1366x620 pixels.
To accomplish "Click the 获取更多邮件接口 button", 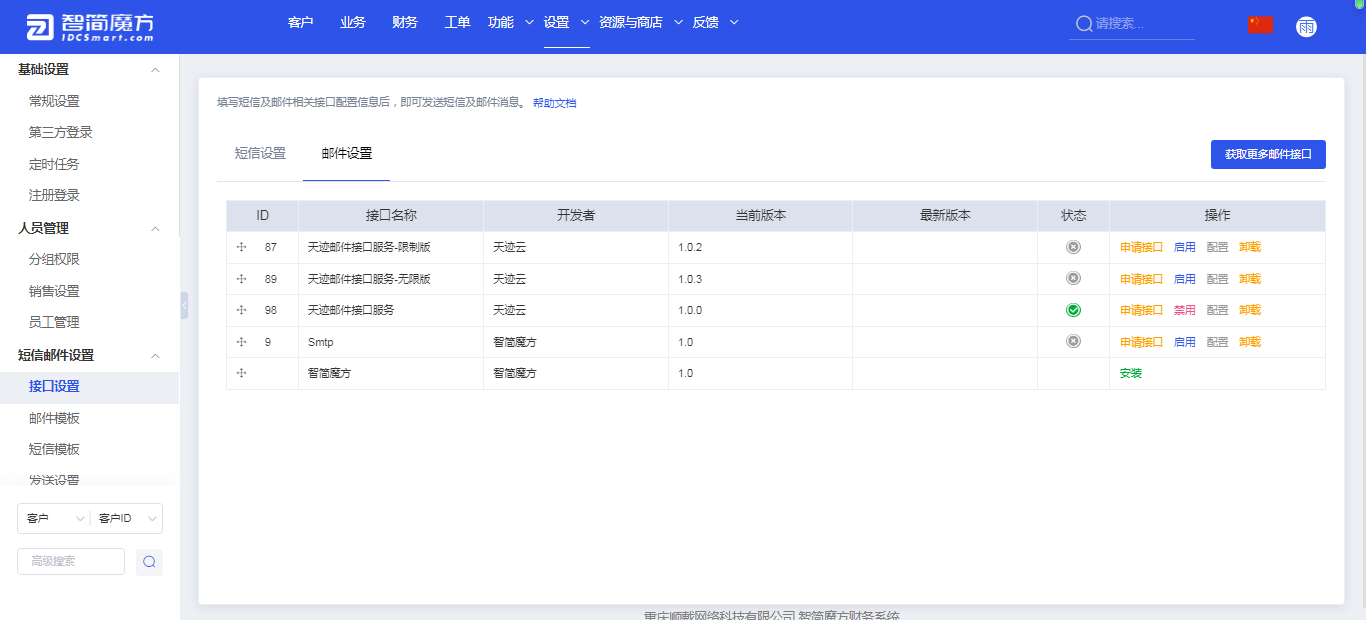I will point(1267,155).
